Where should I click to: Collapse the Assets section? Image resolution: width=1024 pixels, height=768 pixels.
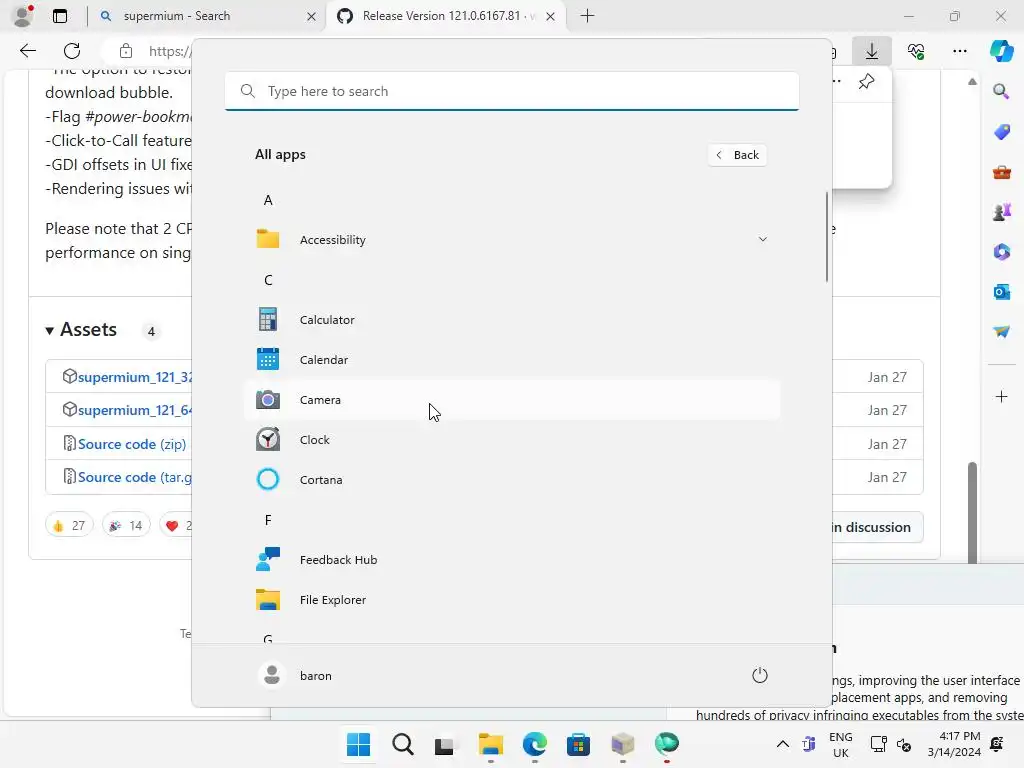[81, 330]
